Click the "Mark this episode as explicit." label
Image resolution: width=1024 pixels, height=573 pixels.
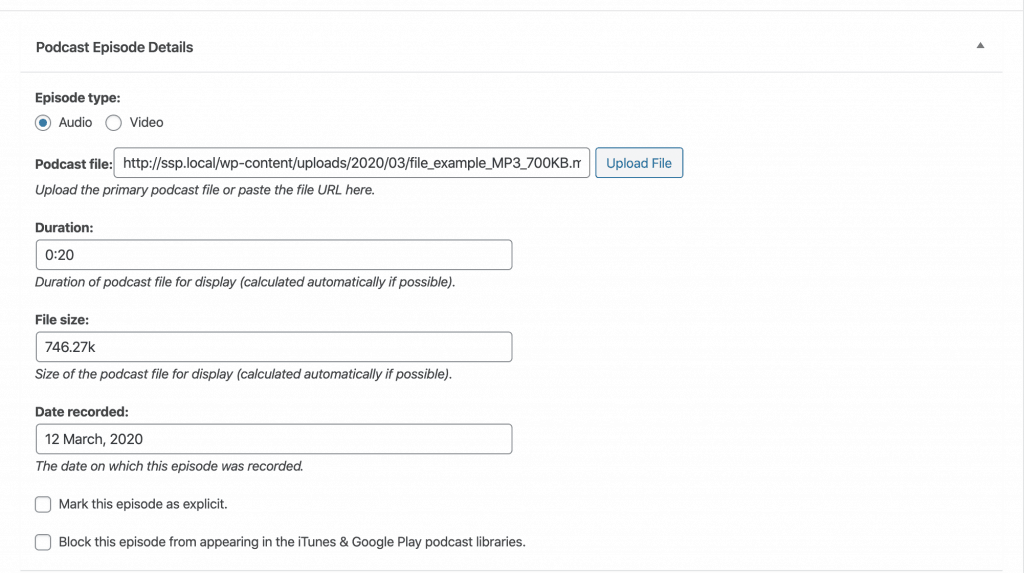click(143, 504)
